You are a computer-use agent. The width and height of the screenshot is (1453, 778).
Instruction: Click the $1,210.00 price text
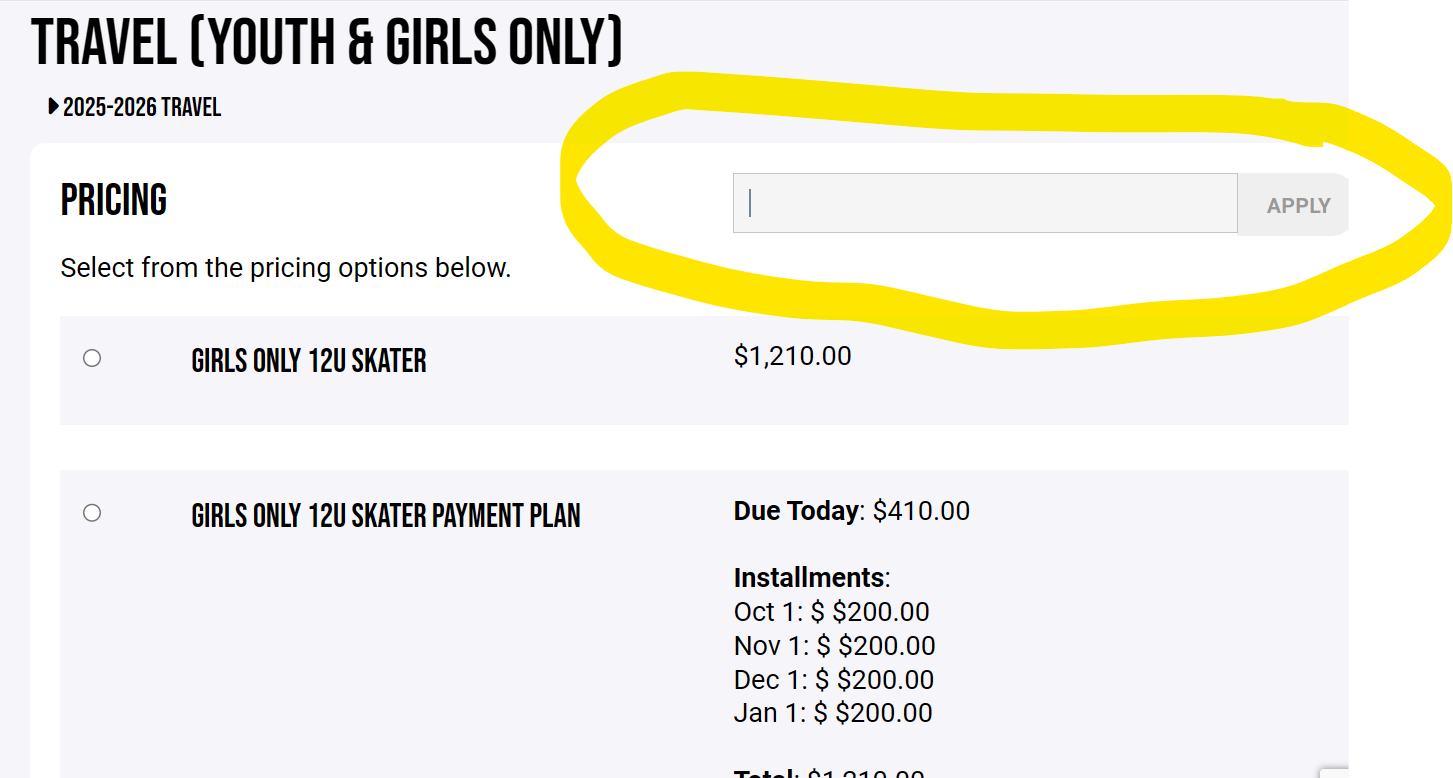click(x=792, y=356)
